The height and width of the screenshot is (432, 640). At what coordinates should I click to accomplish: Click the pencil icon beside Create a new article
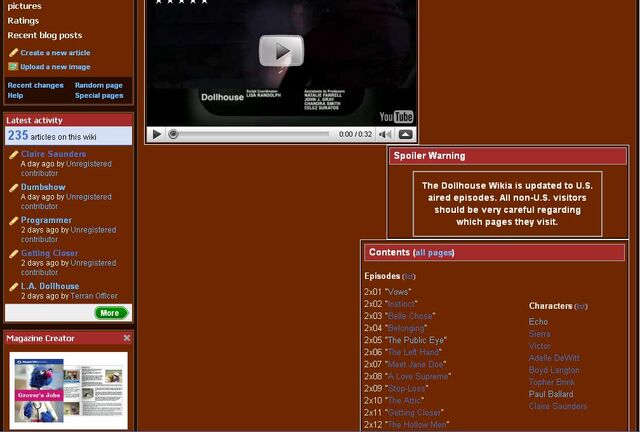(13, 53)
